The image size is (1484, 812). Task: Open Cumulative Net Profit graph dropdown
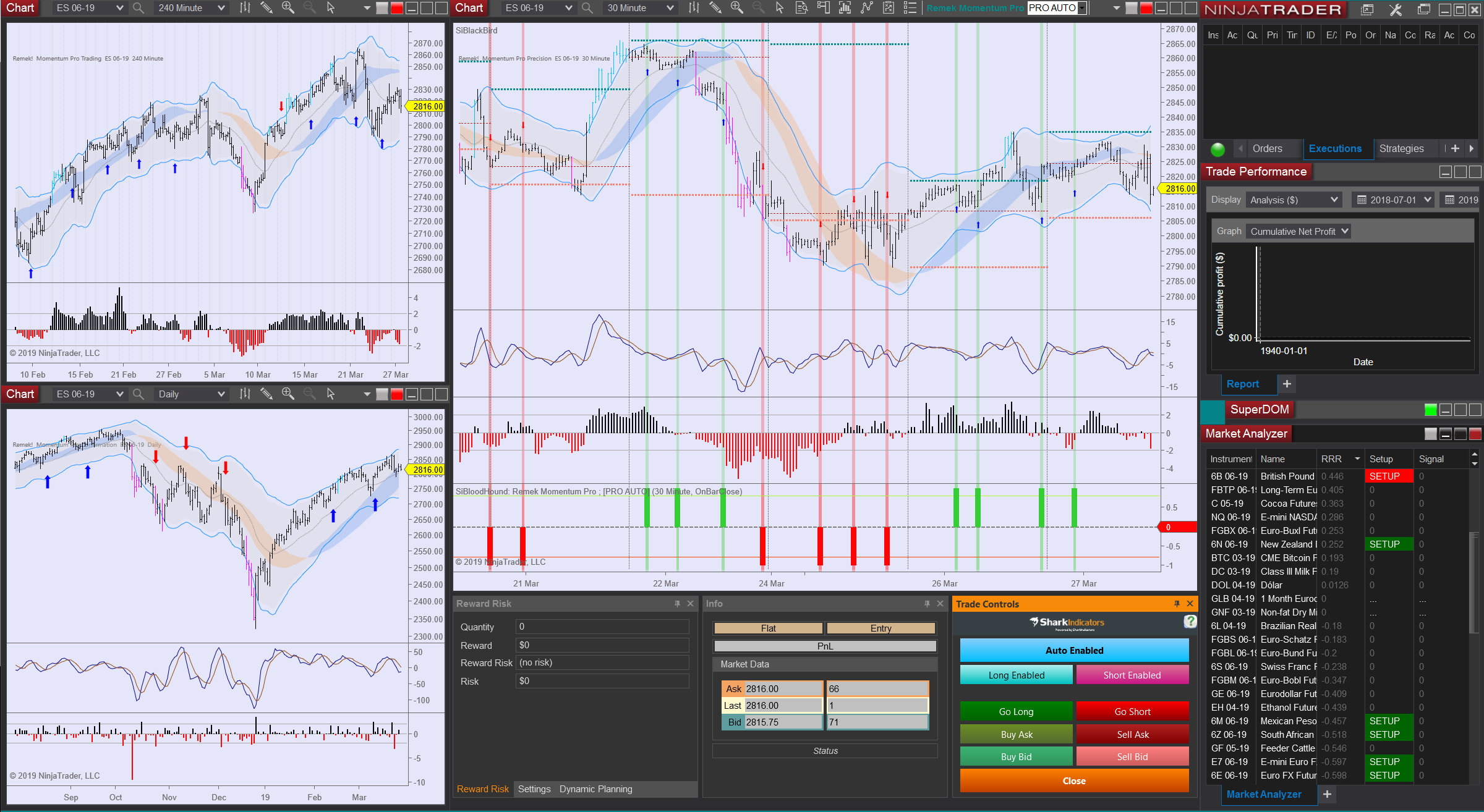point(1298,231)
